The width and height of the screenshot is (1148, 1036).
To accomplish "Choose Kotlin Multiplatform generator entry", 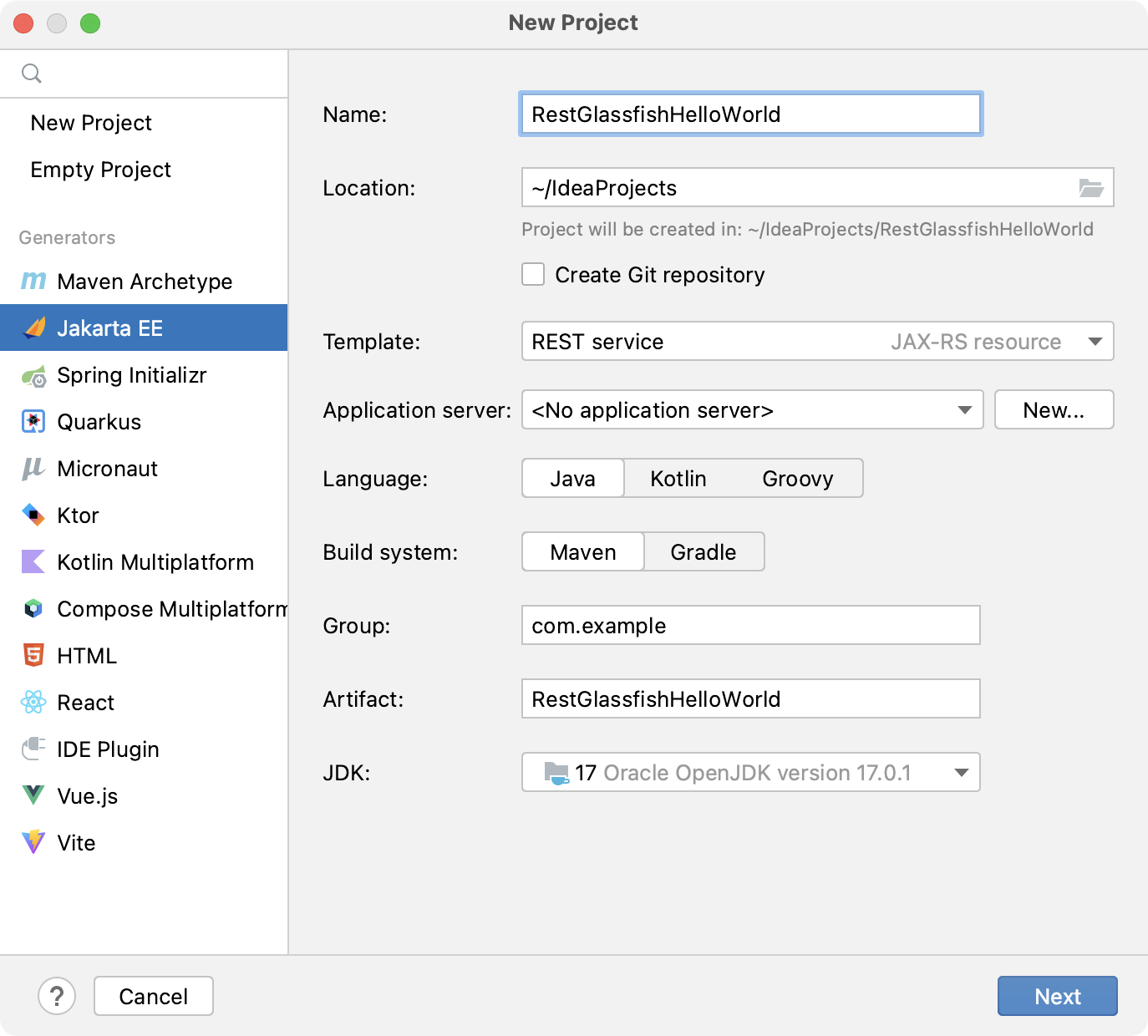I will 144,562.
